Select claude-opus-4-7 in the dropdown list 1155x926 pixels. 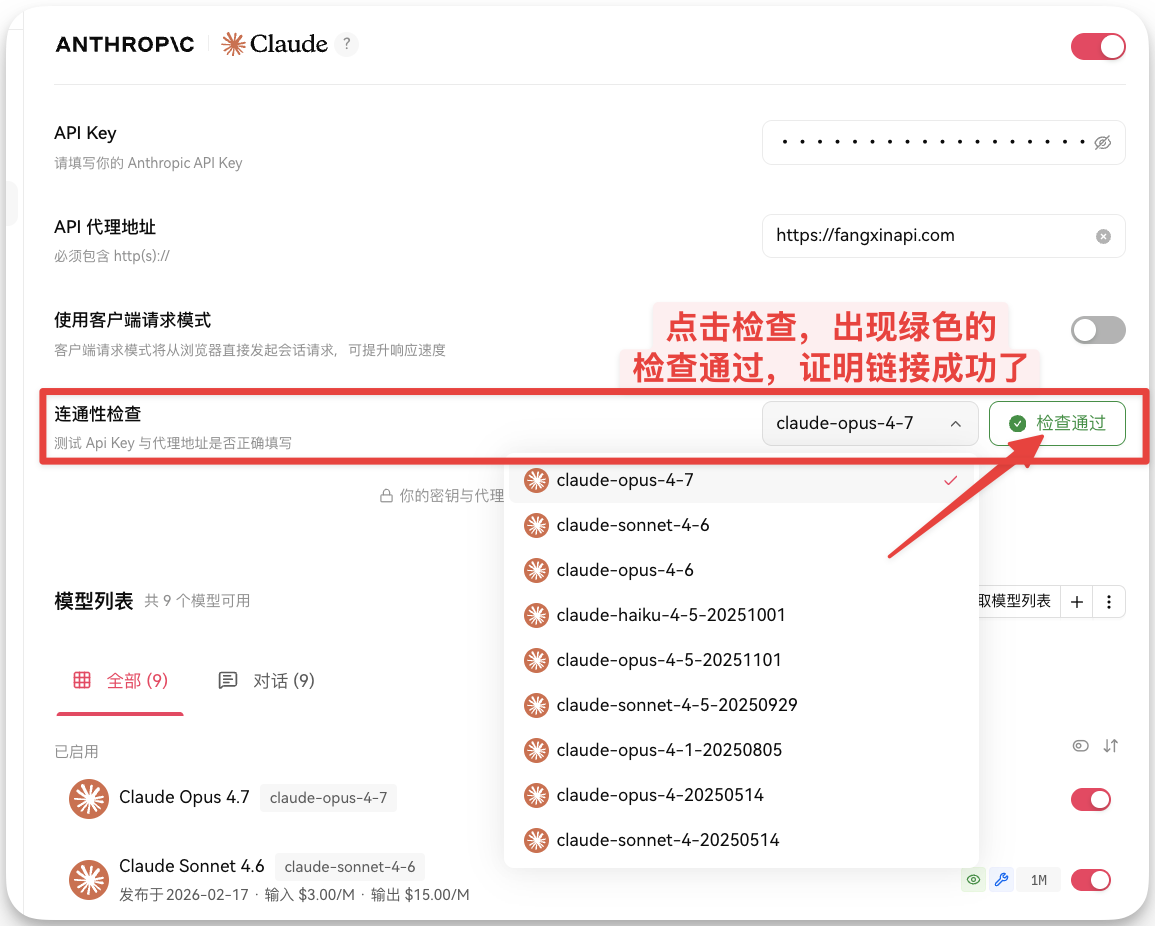click(741, 480)
